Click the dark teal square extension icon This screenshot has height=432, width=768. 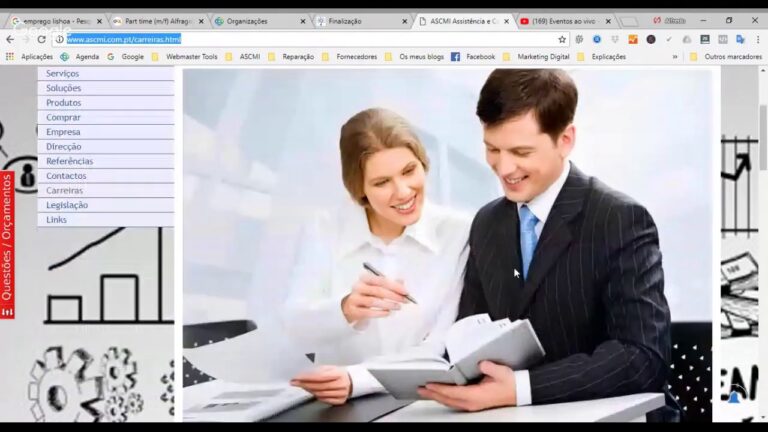tap(705, 39)
